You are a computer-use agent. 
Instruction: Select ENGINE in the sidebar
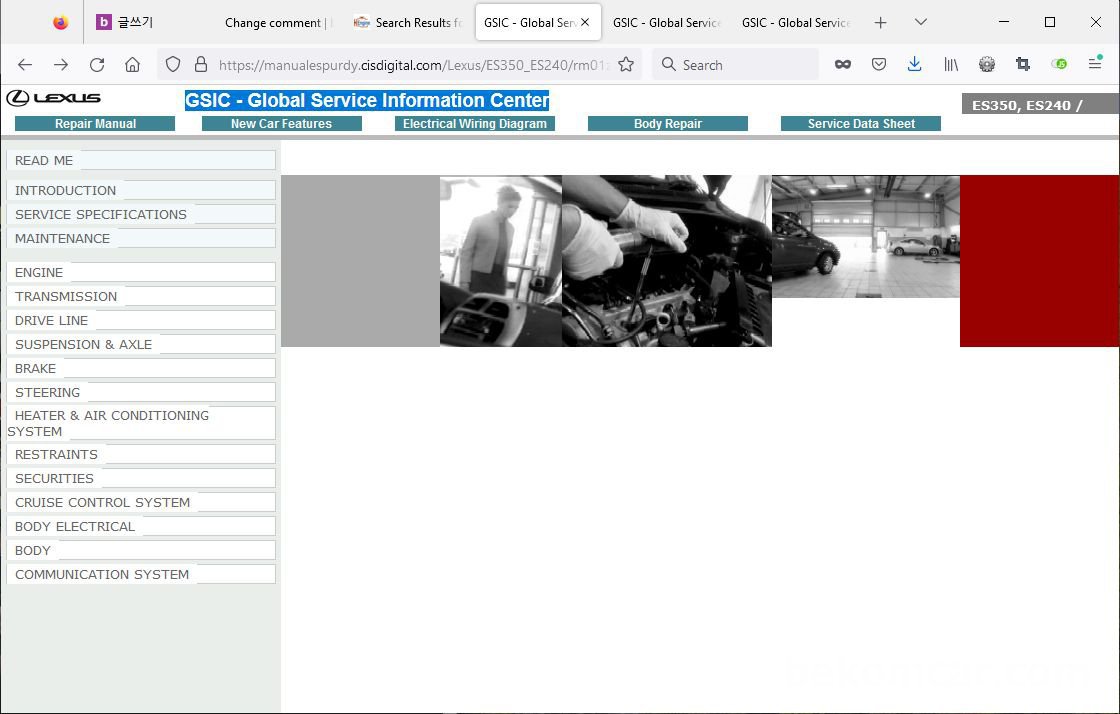[39, 272]
